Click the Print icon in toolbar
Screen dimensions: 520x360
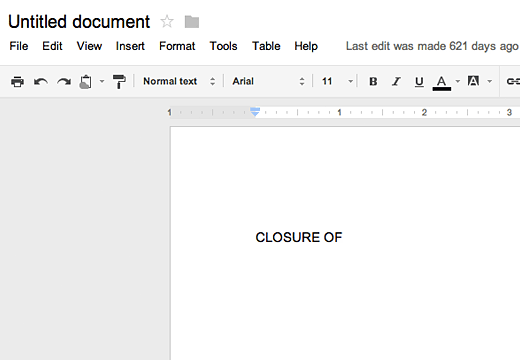(x=17, y=81)
